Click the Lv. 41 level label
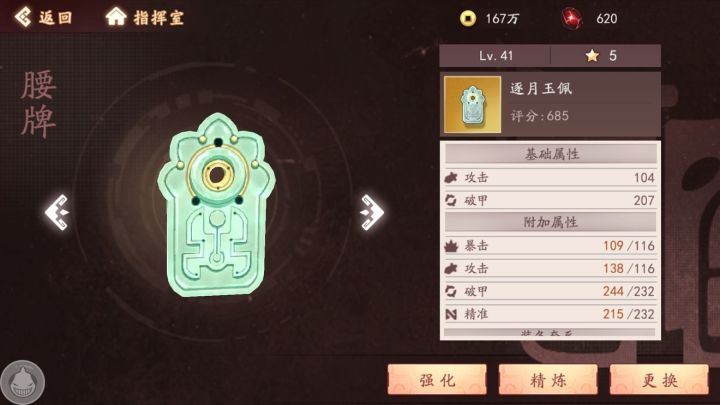 (x=496, y=56)
